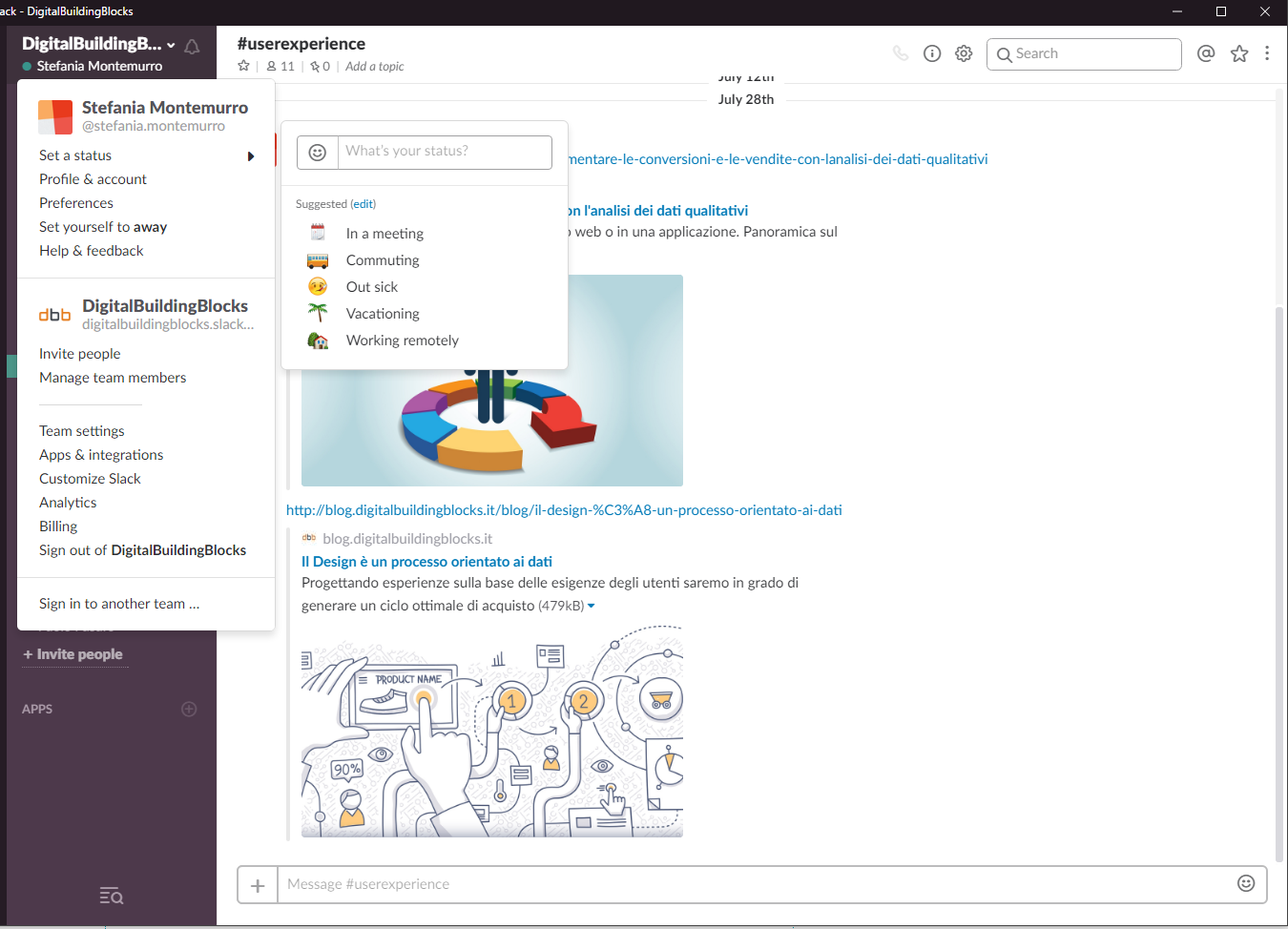Show channel details info icon
Image resolution: width=1288 pixels, height=929 pixels.
pyautogui.click(x=932, y=53)
